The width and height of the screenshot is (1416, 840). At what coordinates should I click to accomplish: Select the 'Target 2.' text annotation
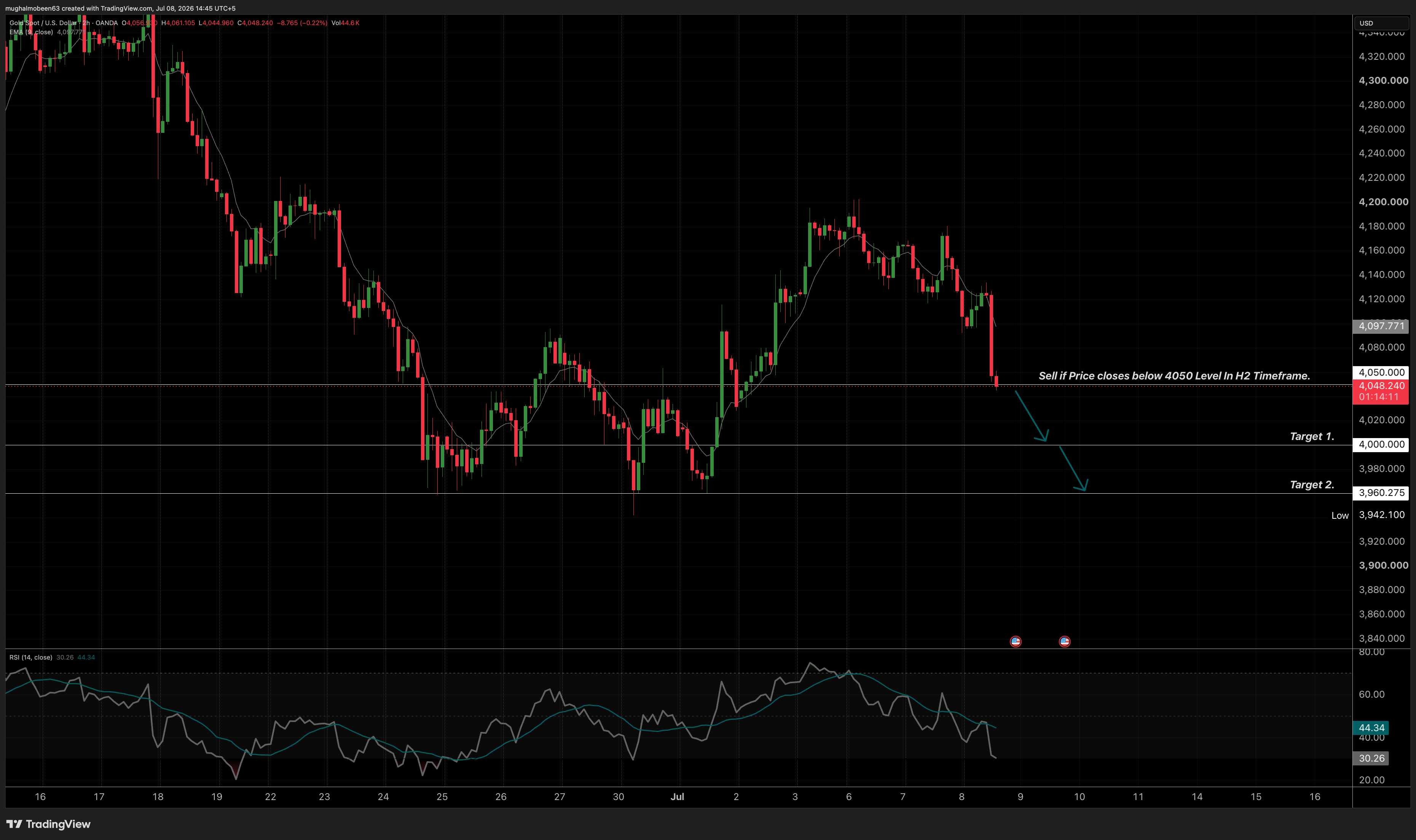pyautogui.click(x=1312, y=485)
